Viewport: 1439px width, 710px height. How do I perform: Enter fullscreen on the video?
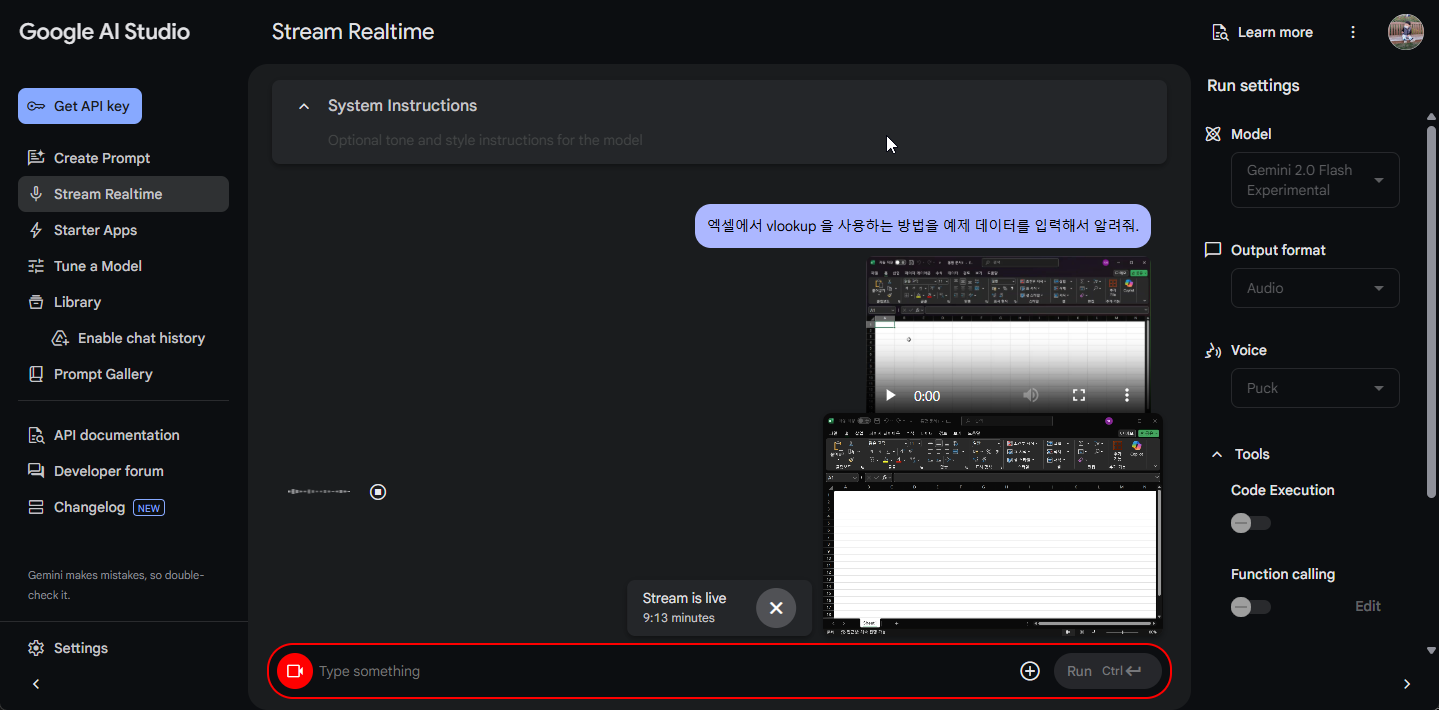coord(1079,395)
